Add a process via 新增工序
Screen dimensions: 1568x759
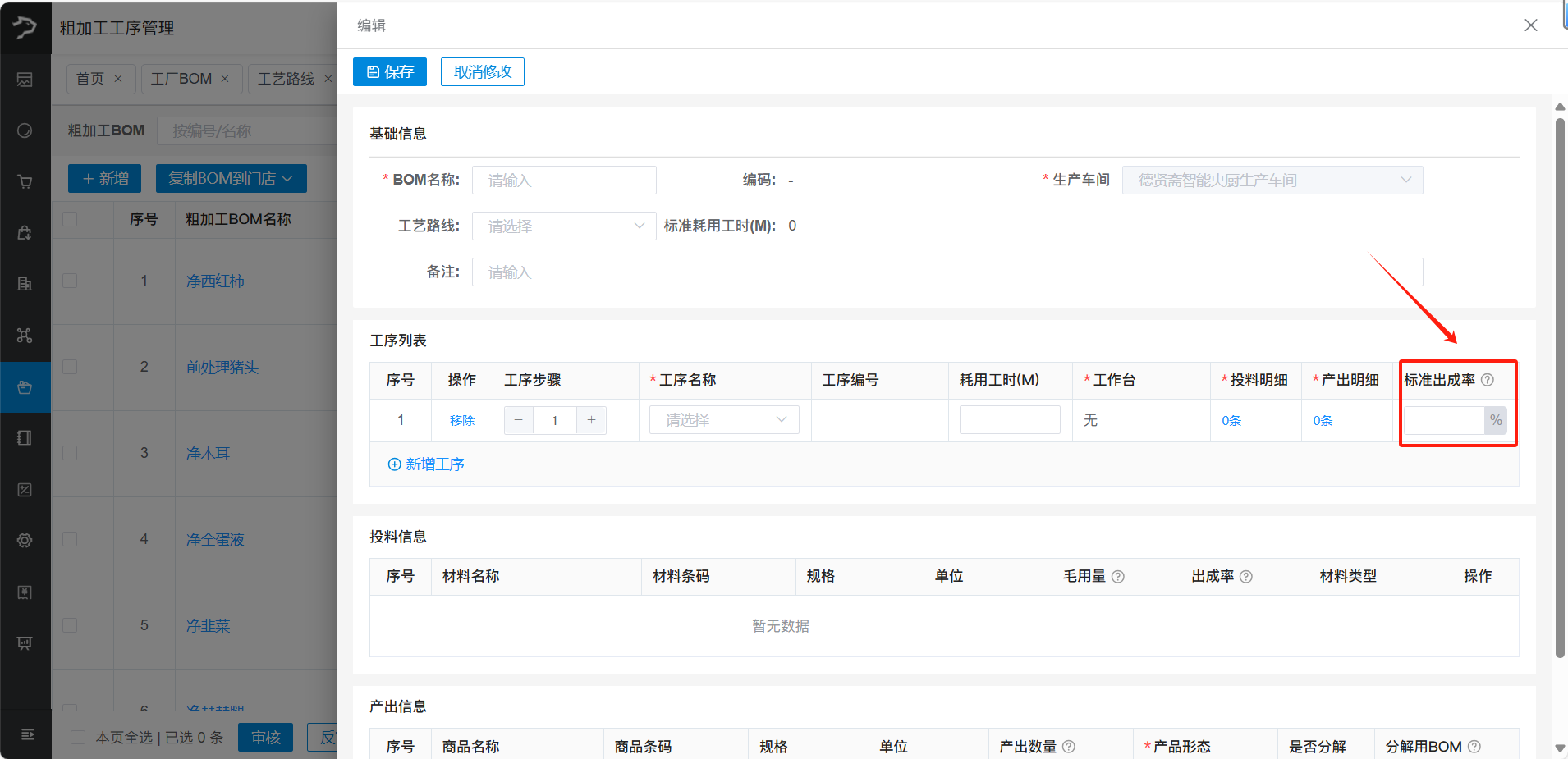click(x=426, y=464)
